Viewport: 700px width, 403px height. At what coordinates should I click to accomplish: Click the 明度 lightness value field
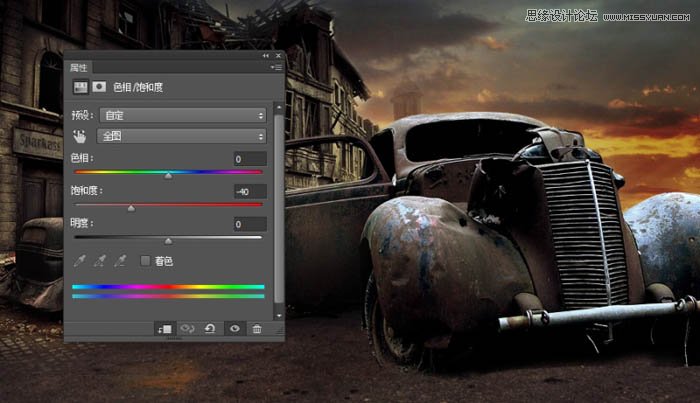pyautogui.click(x=249, y=224)
